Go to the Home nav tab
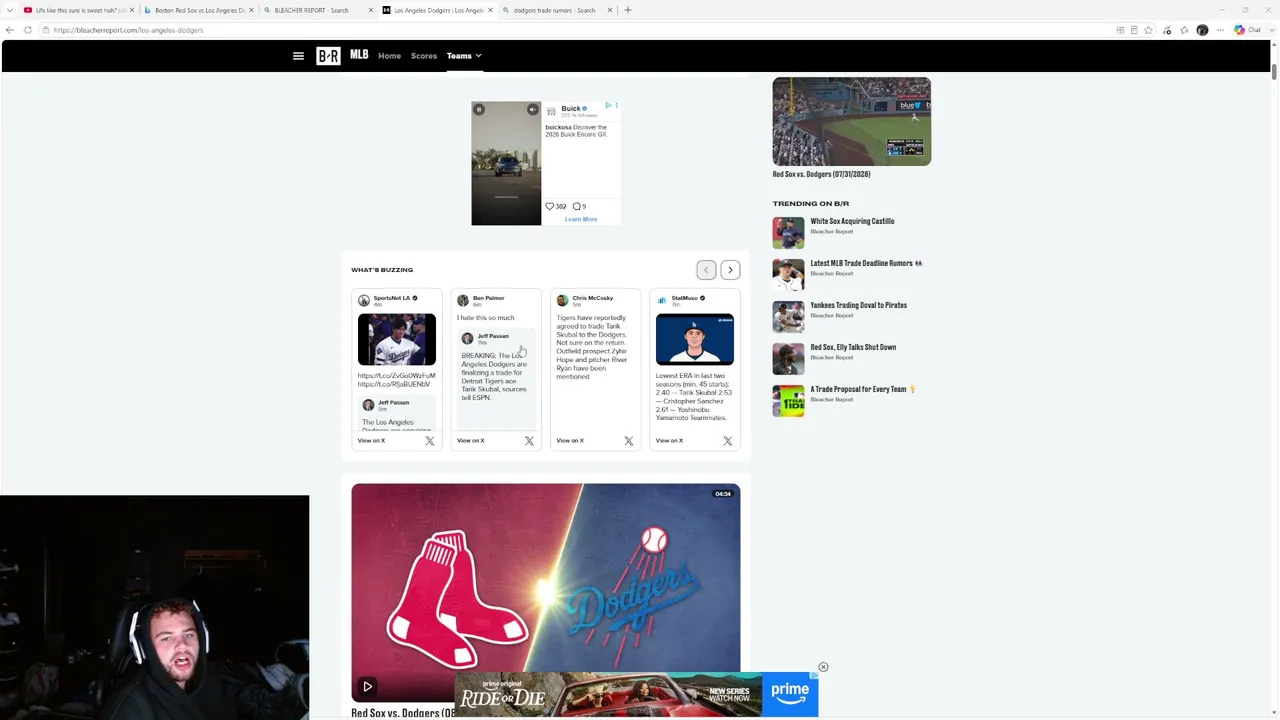 [389, 56]
